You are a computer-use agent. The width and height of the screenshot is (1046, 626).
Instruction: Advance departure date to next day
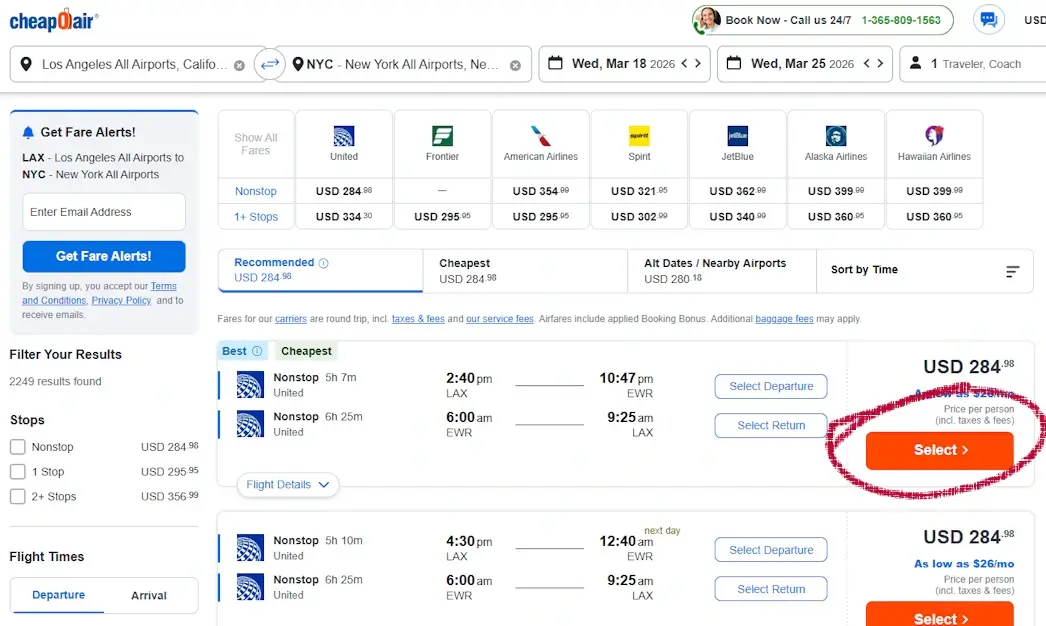pos(698,64)
